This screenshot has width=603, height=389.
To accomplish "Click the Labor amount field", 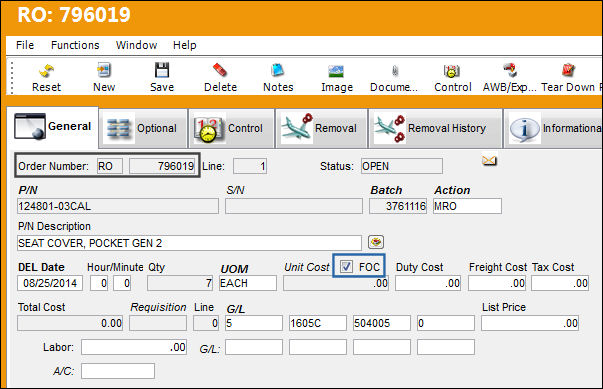I will (134, 347).
